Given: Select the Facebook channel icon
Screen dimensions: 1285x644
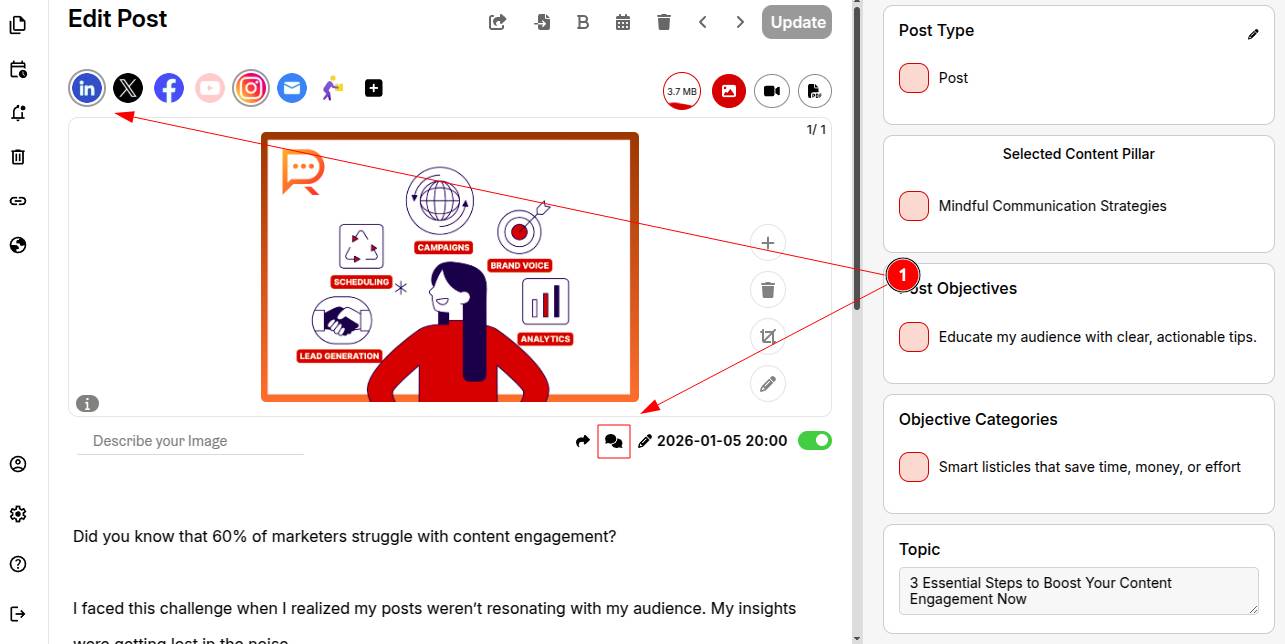Looking at the screenshot, I should (169, 89).
